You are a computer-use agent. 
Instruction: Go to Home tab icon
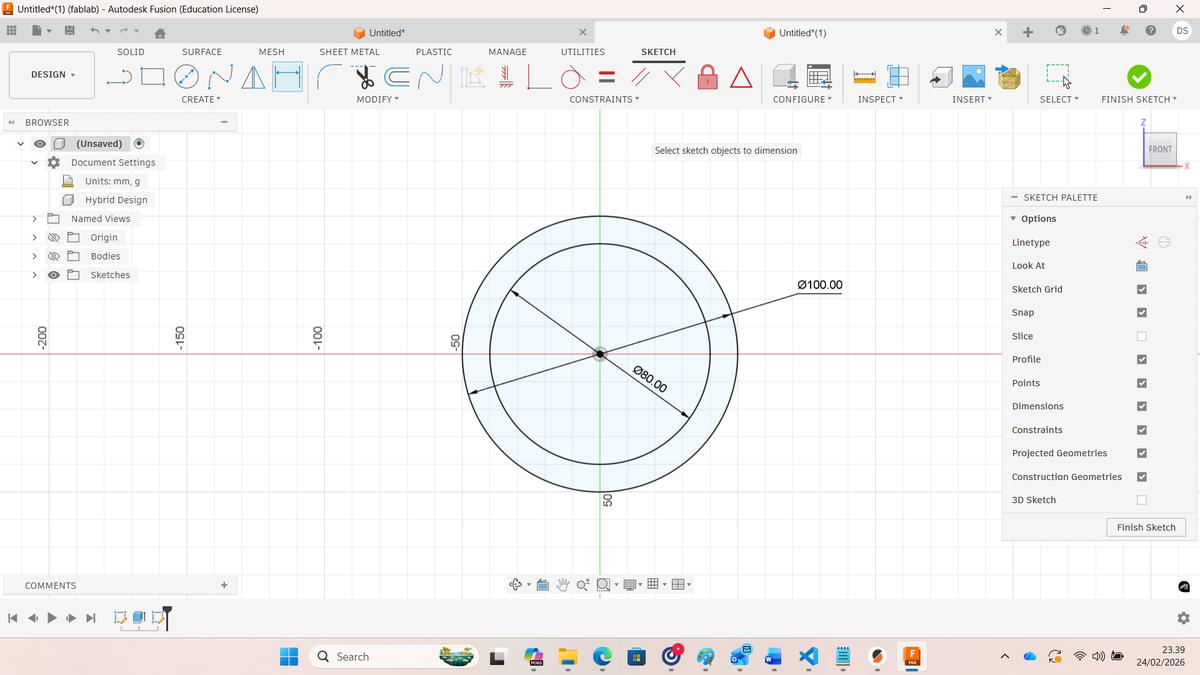point(159,32)
